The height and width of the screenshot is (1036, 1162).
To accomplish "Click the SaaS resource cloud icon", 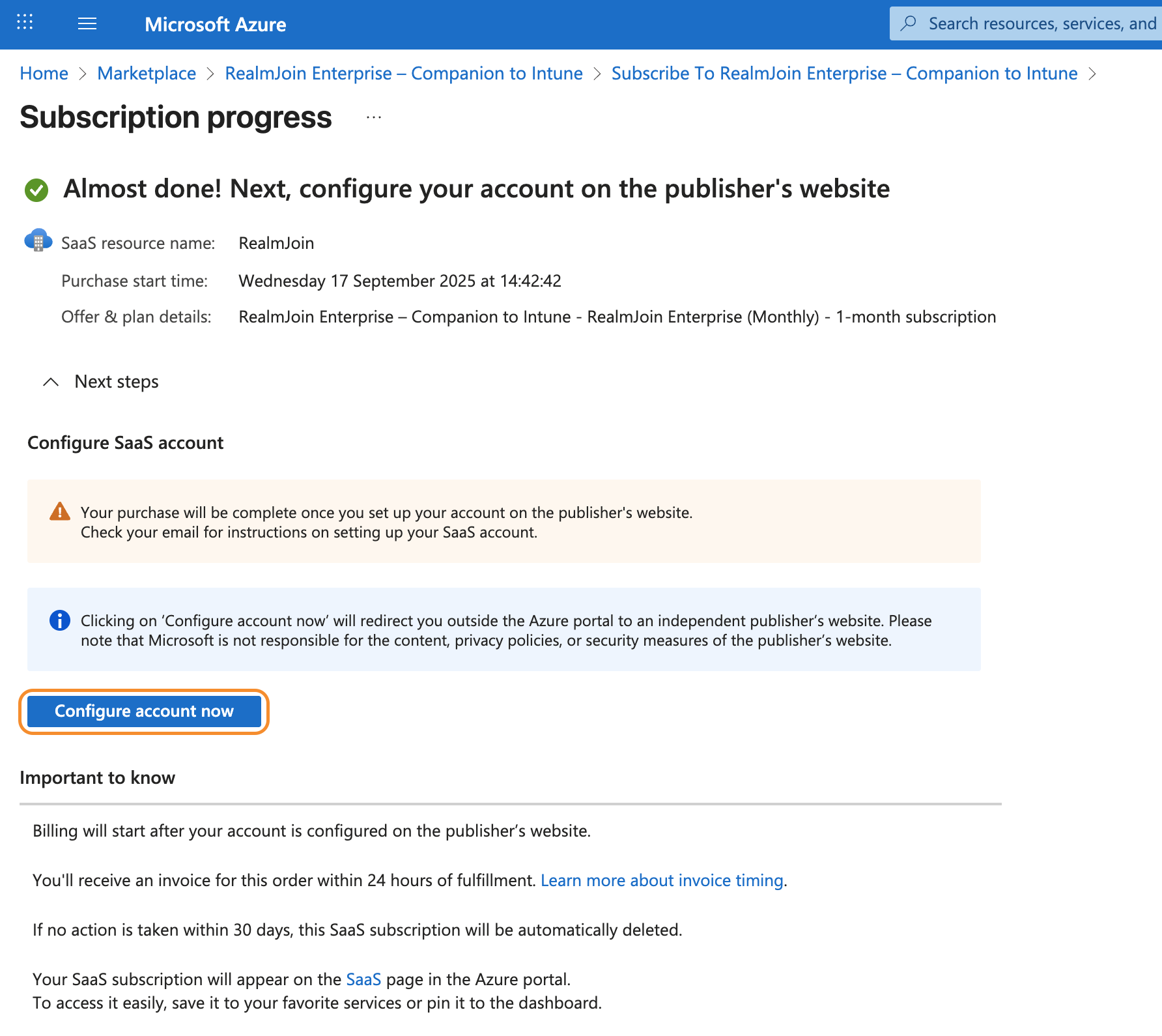I will click(x=38, y=240).
